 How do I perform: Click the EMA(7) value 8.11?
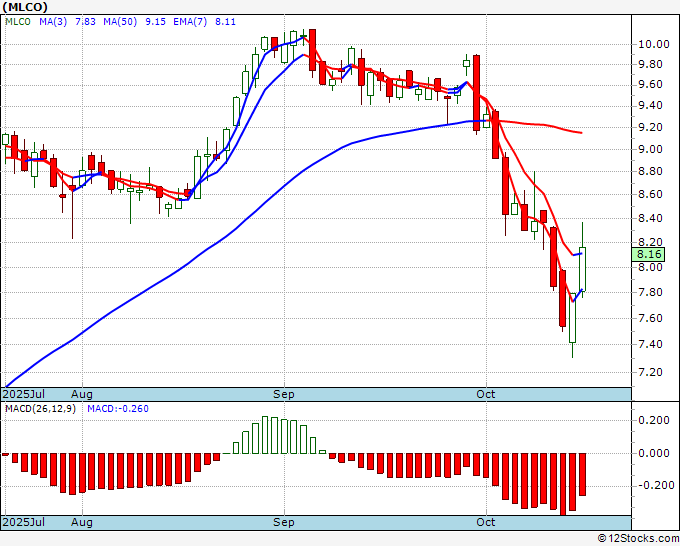[226, 22]
